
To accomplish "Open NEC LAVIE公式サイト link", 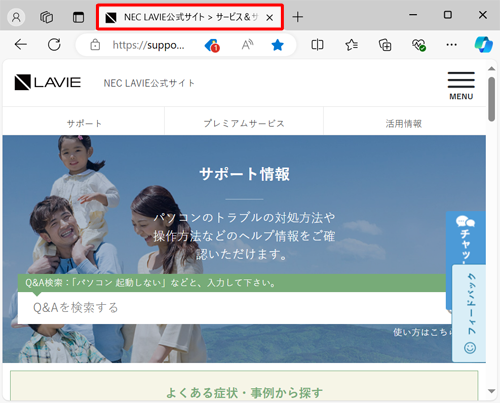I will point(149,83).
